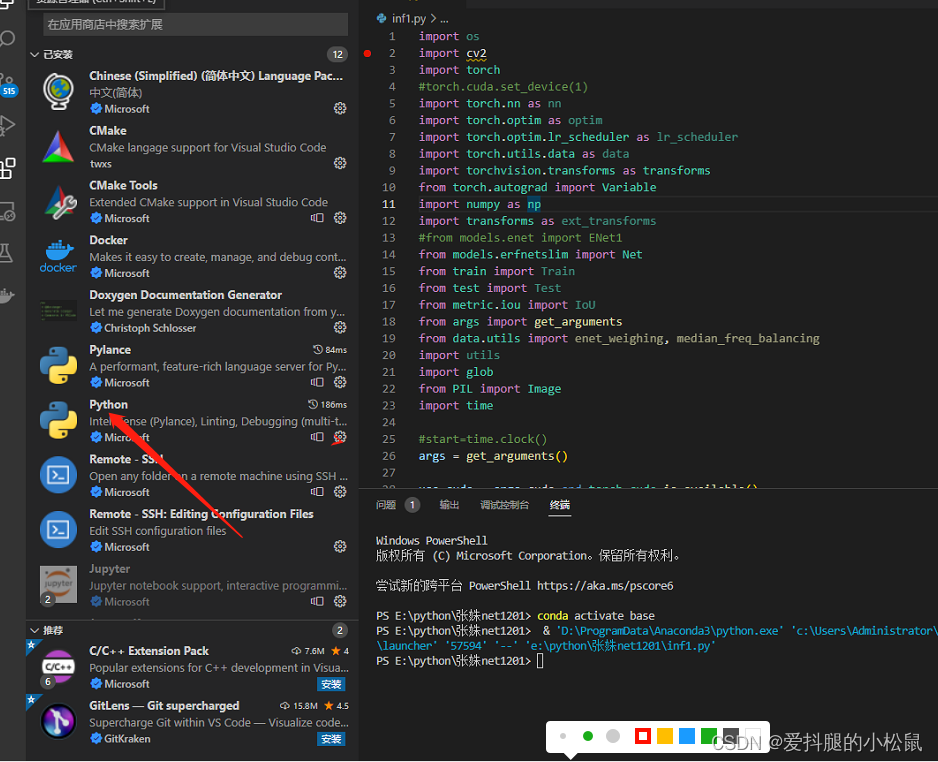Click inf1.py in the breadcrumb
This screenshot has height=762, width=938.
pyautogui.click(x=409, y=19)
